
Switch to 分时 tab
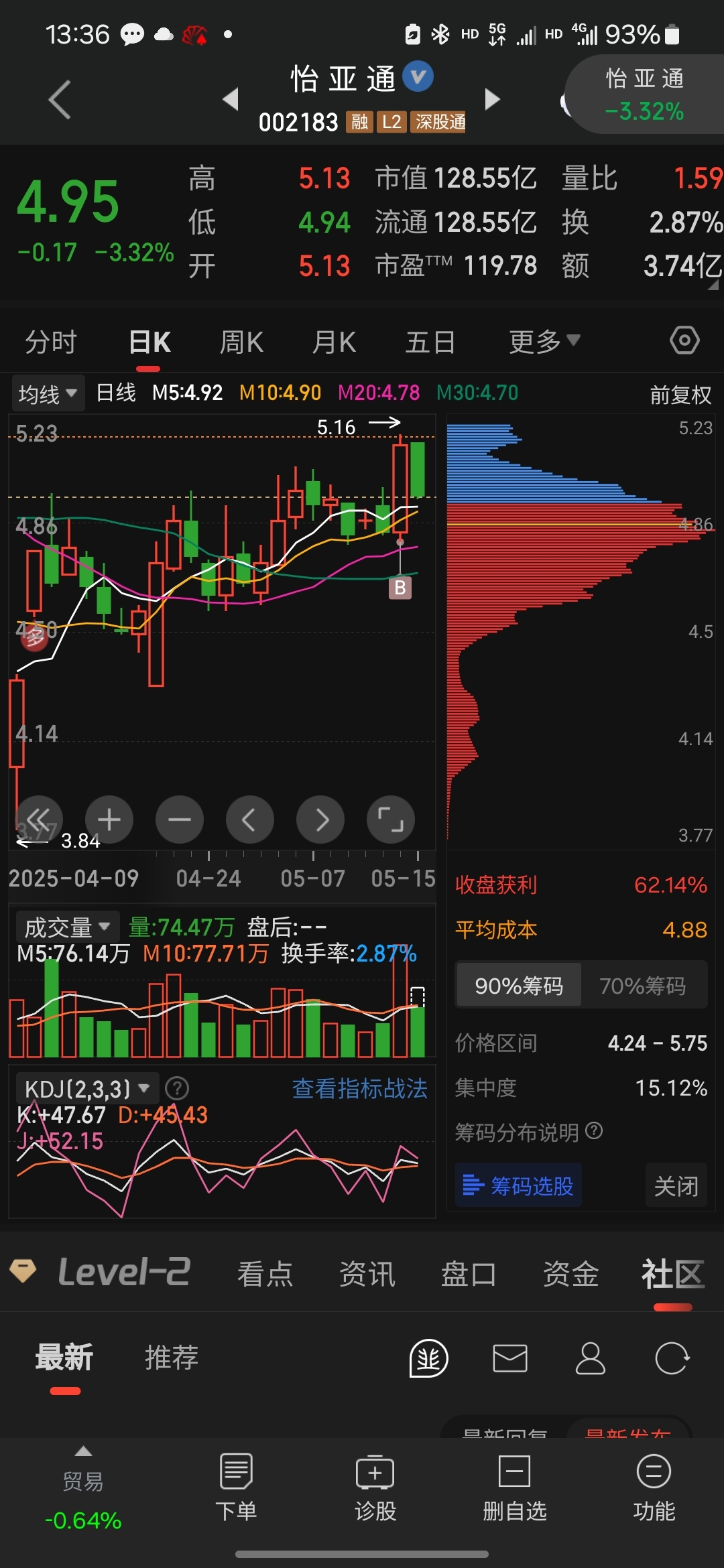coord(51,342)
